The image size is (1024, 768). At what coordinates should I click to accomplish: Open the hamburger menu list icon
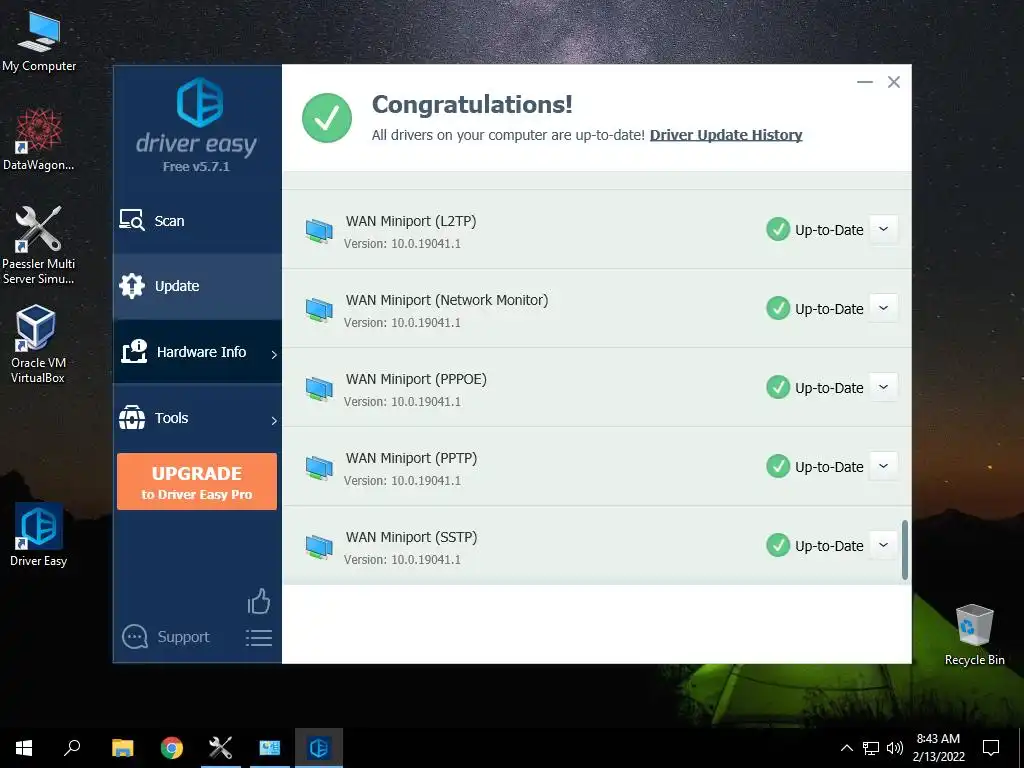point(259,637)
